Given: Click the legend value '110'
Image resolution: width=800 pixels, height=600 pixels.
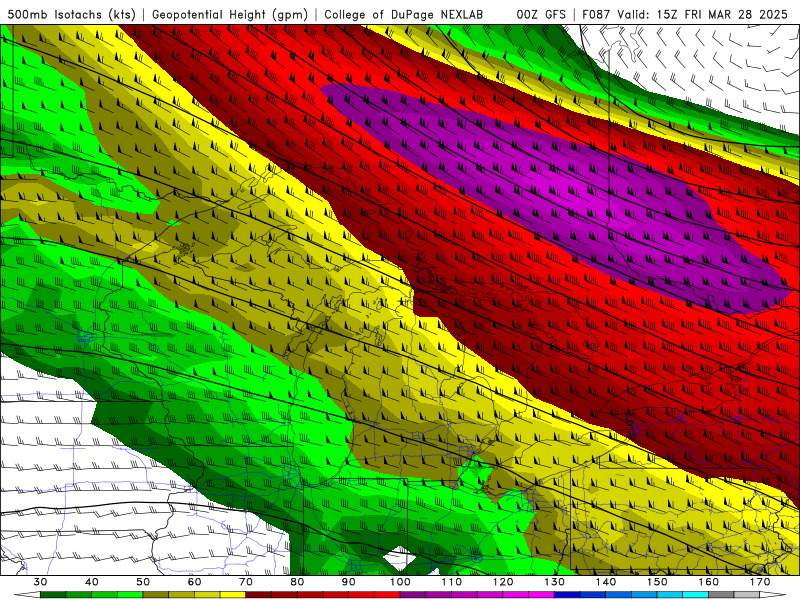Looking at the screenshot, I should coord(452,582).
